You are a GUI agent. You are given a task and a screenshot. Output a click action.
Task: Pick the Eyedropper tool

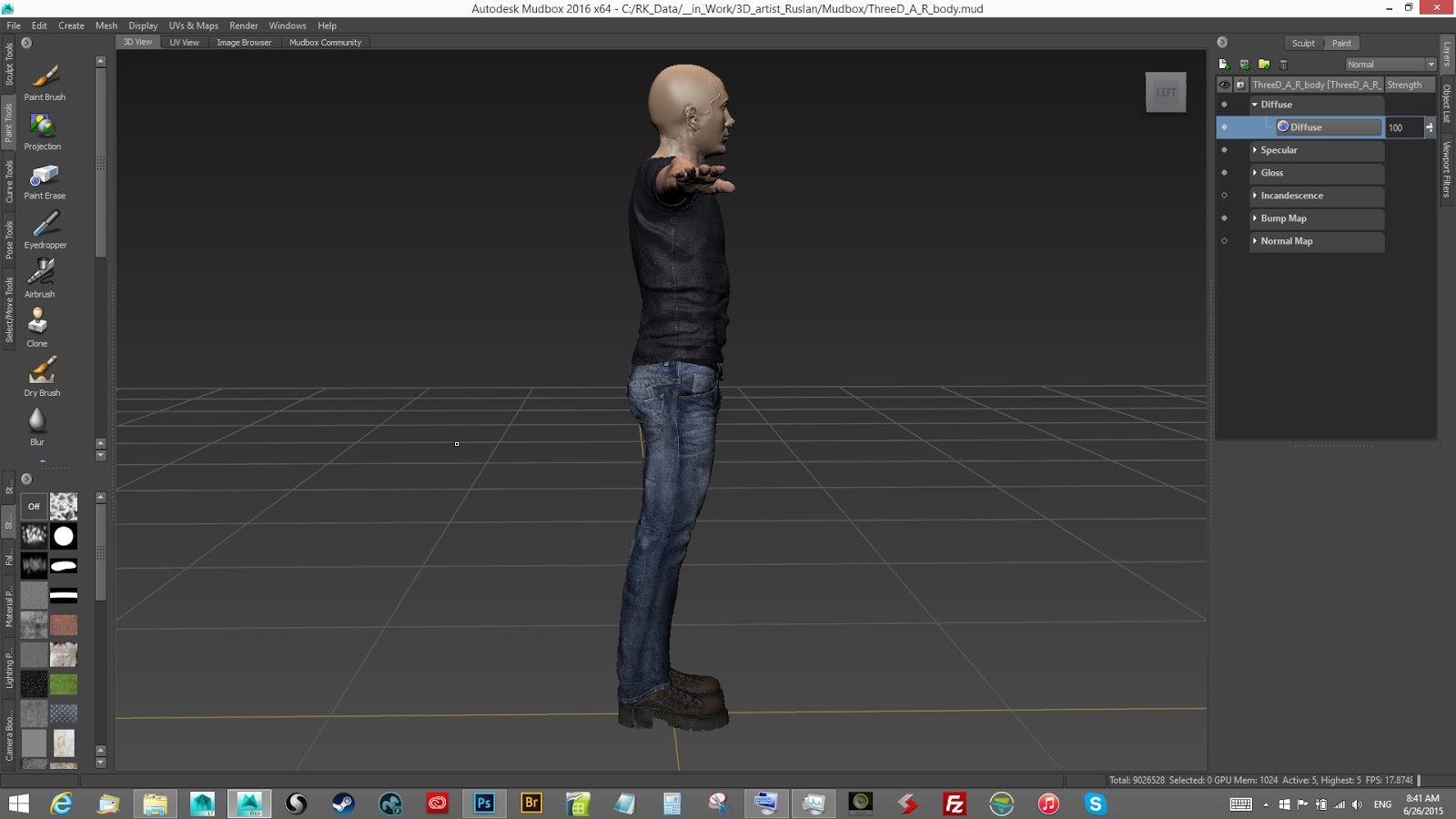[45, 230]
